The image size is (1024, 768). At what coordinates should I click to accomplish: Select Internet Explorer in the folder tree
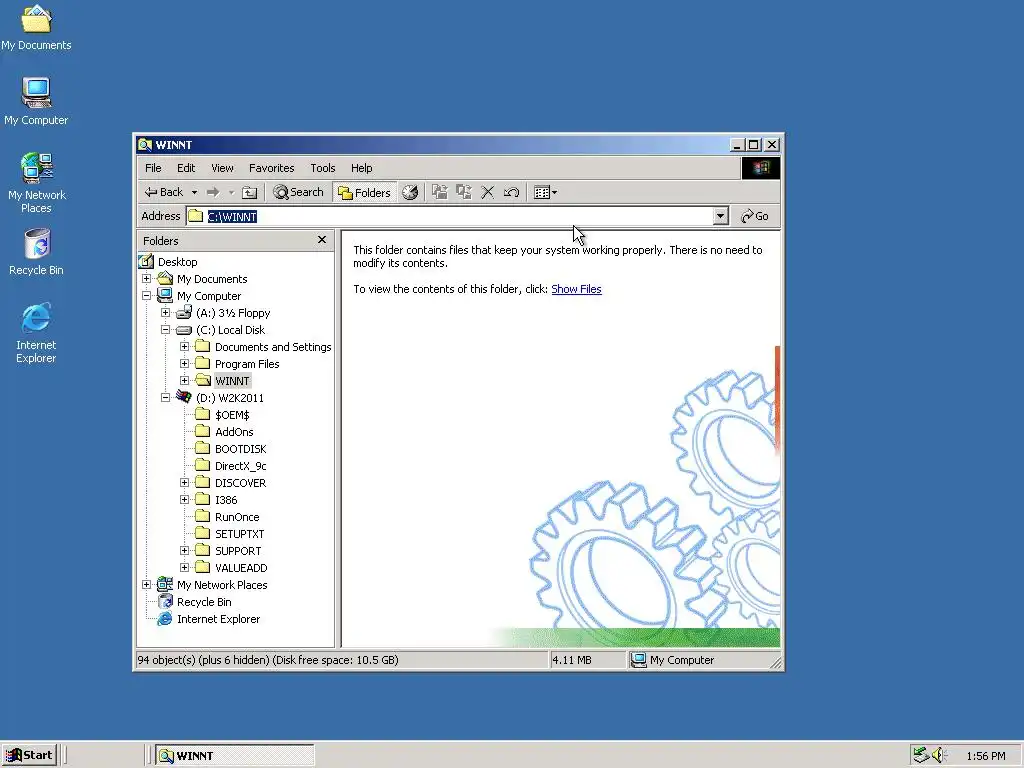tap(218, 619)
